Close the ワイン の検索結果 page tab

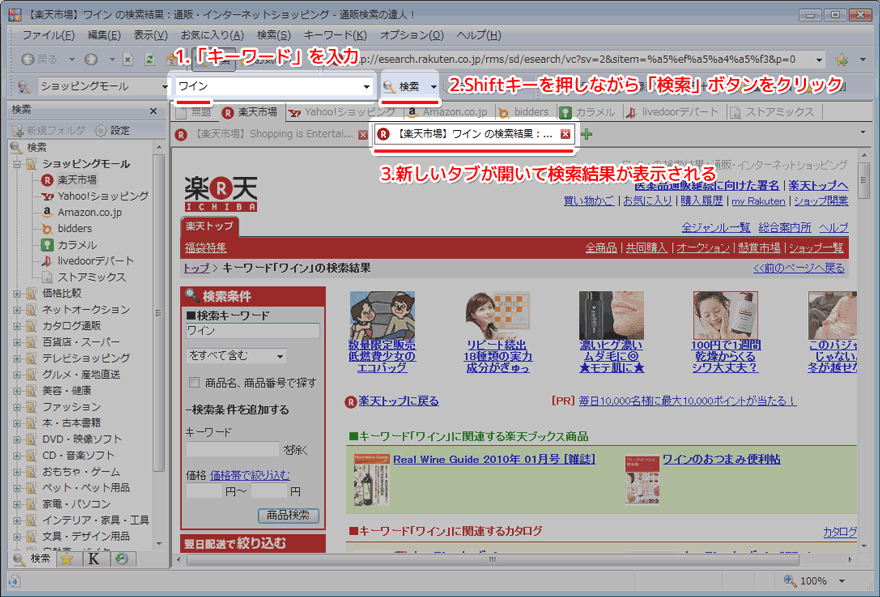tap(565, 134)
